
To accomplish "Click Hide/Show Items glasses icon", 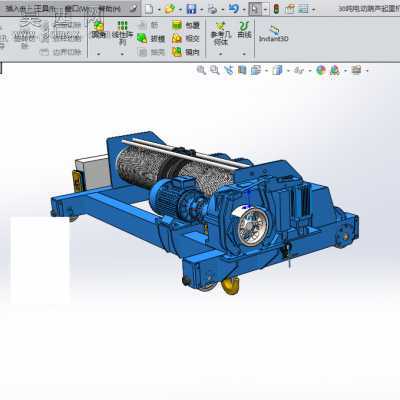I will [x=299, y=70].
